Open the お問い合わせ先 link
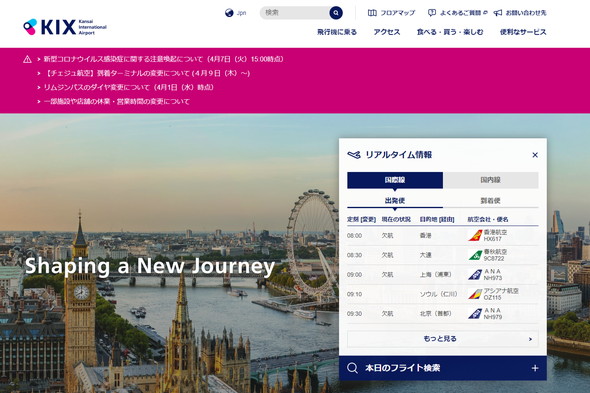Screen dimensions: 590x393 [x=526, y=13]
